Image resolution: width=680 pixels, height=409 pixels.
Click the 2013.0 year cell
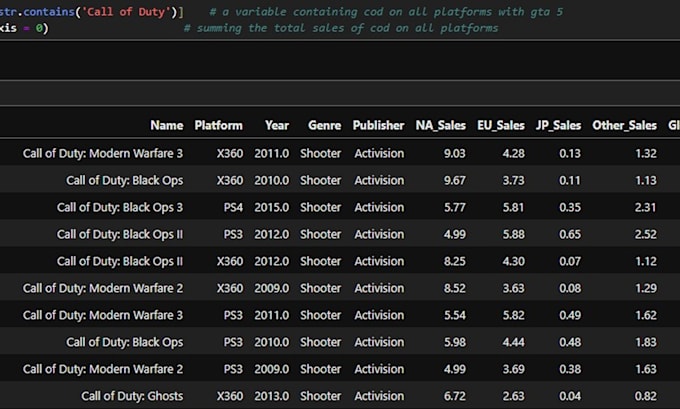(271, 396)
